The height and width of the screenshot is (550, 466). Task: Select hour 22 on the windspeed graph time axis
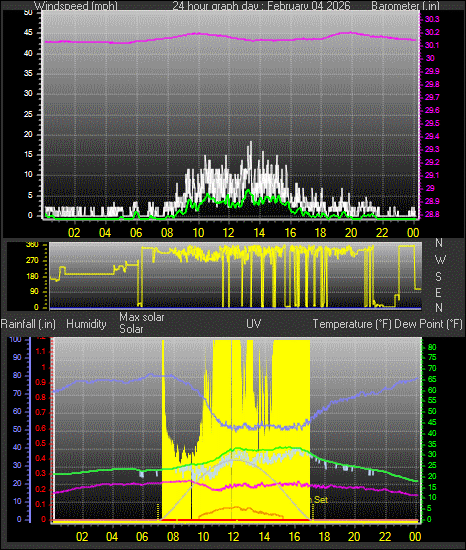click(x=382, y=233)
